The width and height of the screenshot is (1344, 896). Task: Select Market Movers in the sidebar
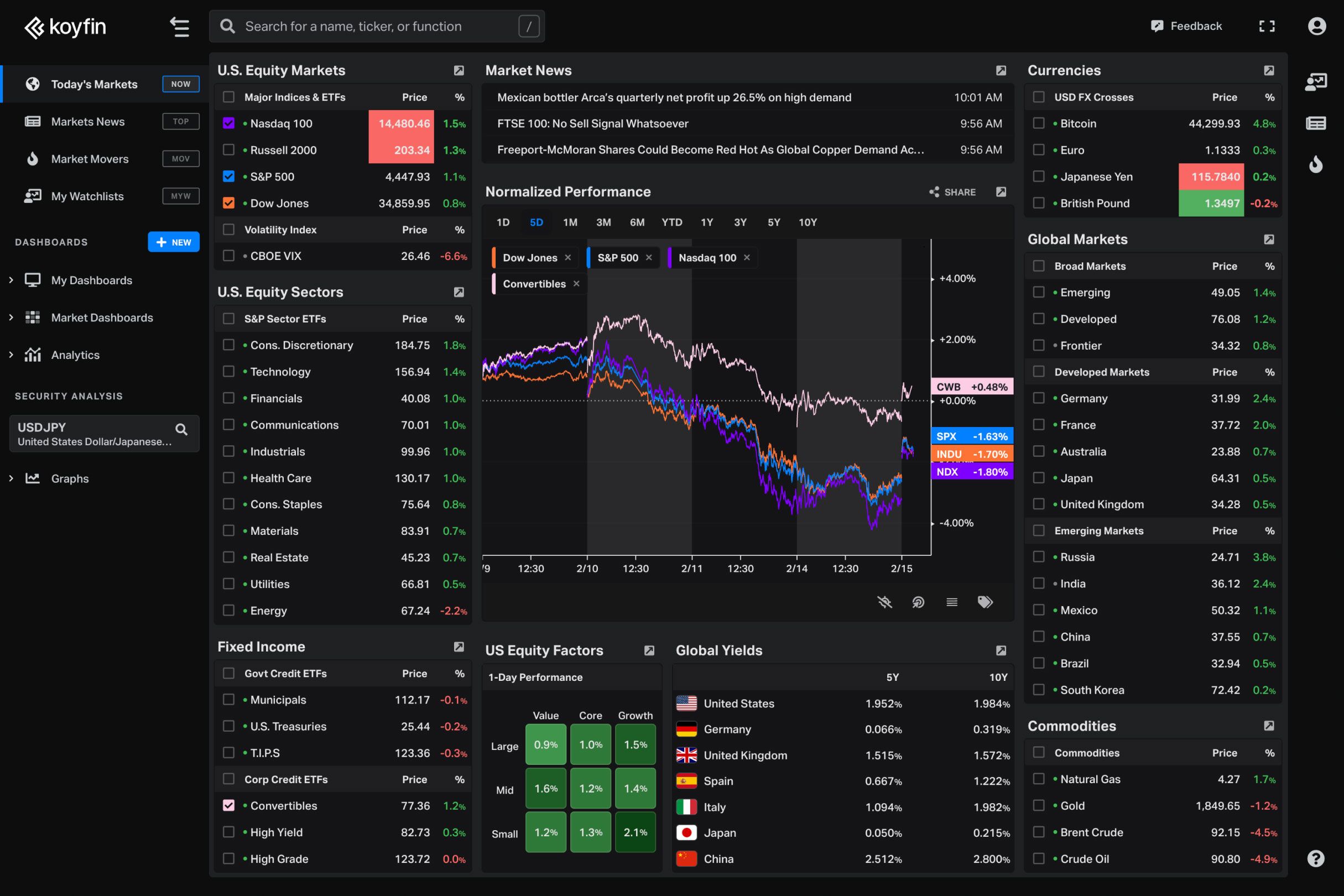tap(90, 158)
